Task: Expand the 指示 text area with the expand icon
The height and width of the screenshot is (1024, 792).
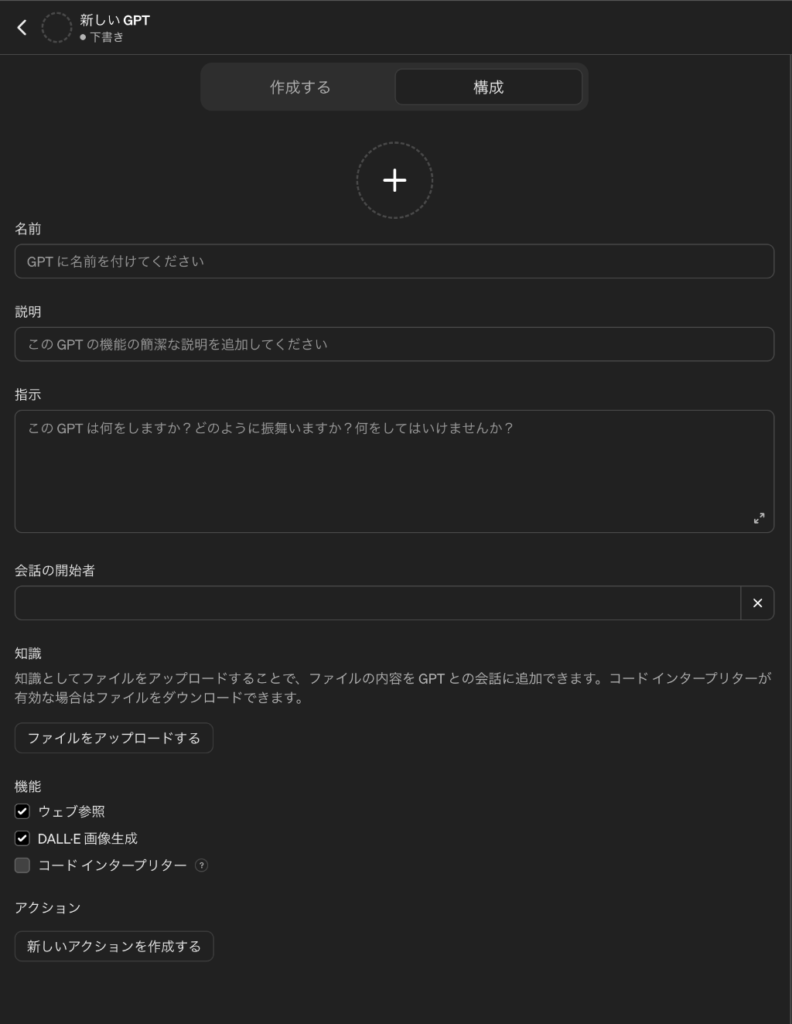Action: tap(759, 518)
